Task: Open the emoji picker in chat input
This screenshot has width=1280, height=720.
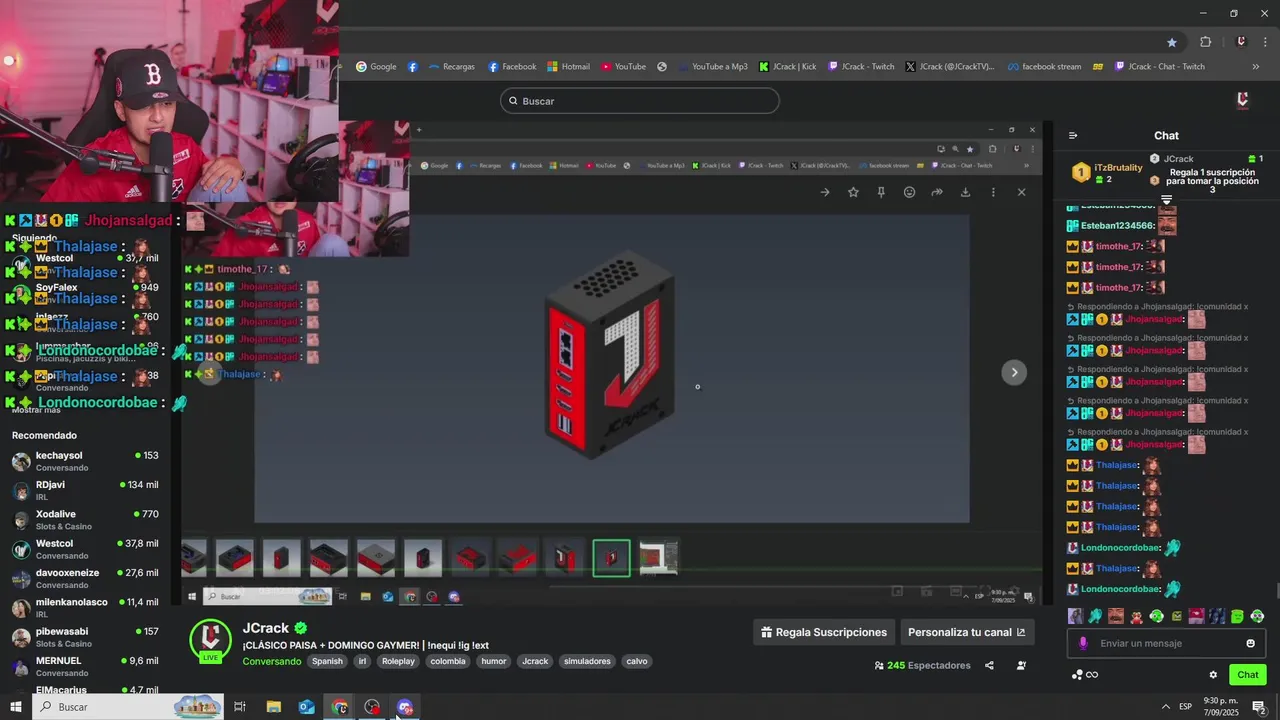Action: click(1250, 643)
